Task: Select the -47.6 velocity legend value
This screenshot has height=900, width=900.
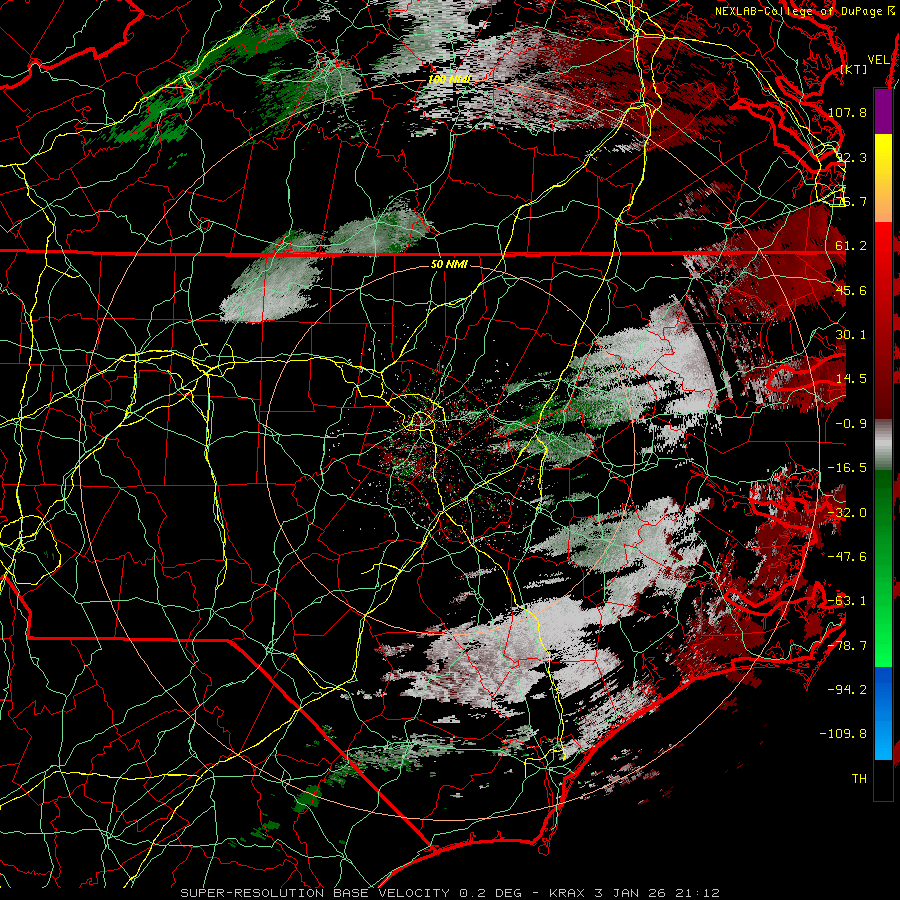Action: (847, 557)
